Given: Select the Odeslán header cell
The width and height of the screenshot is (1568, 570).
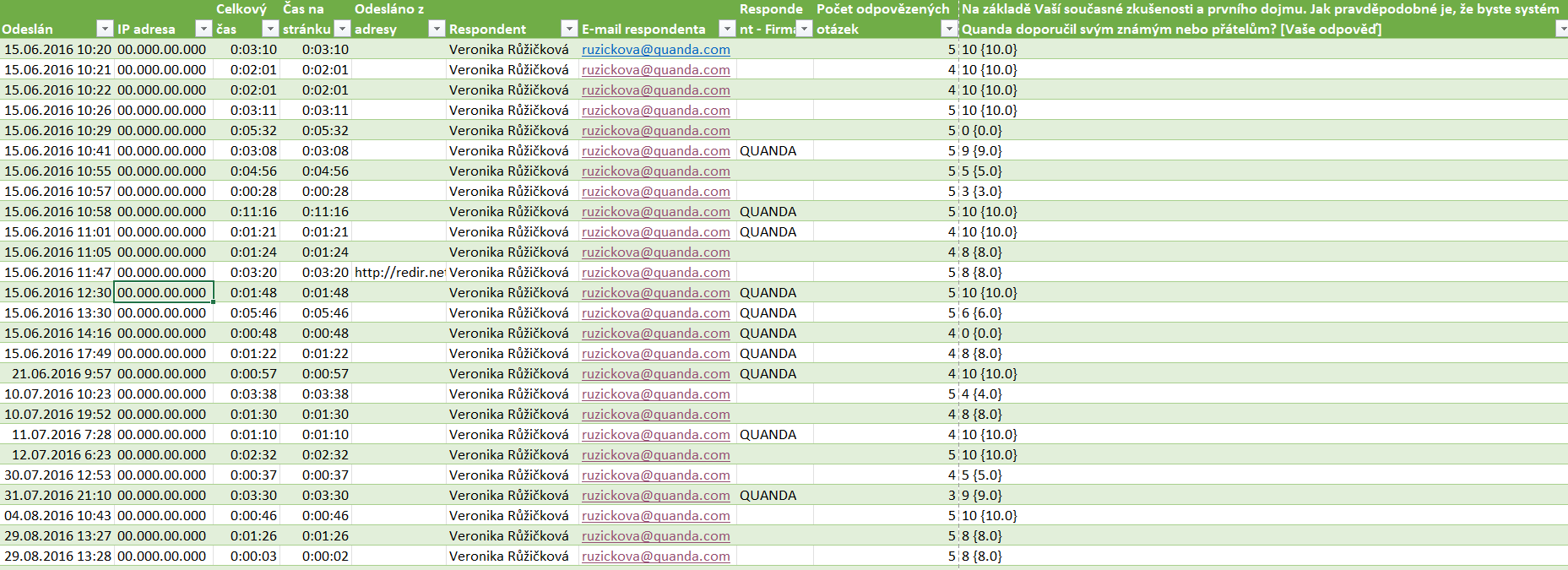Looking at the screenshot, I should (x=57, y=19).
